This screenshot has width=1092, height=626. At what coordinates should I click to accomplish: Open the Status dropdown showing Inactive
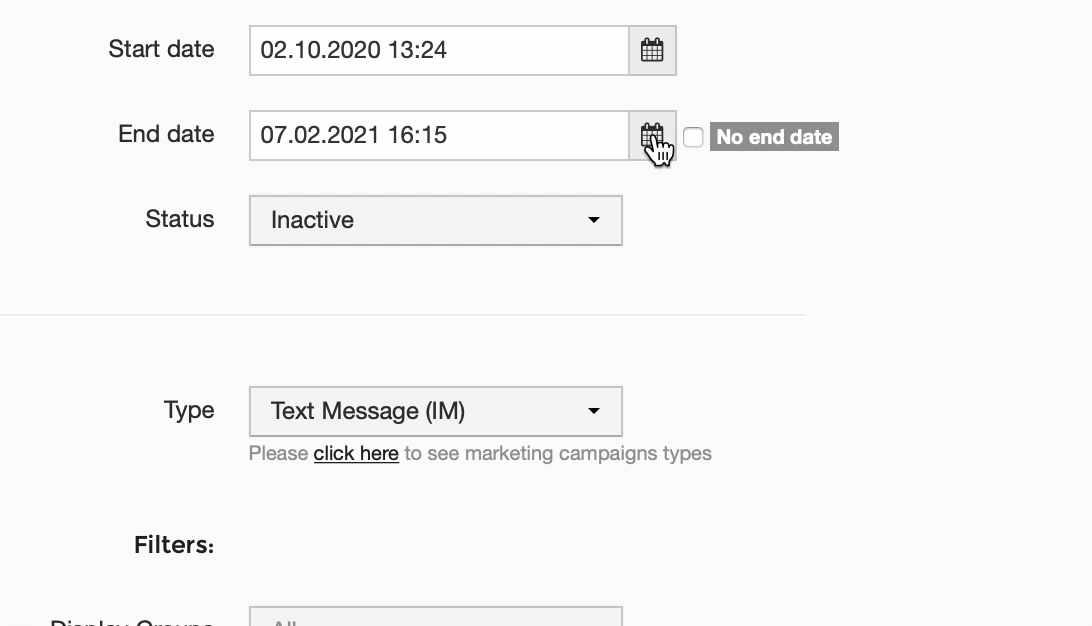click(x=435, y=220)
